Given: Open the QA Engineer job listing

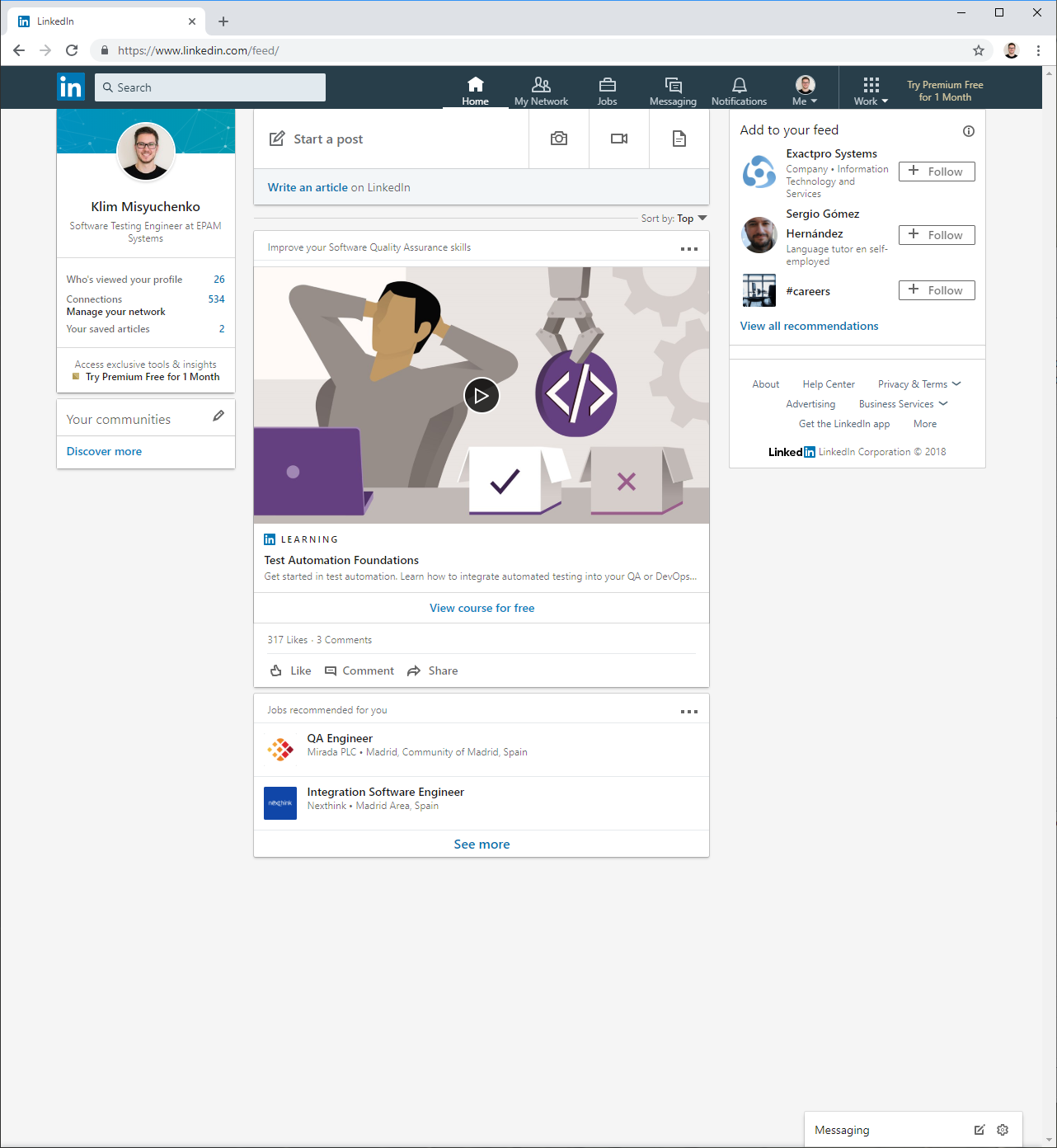Looking at the screenshot, I should click(x=340, y=738).
